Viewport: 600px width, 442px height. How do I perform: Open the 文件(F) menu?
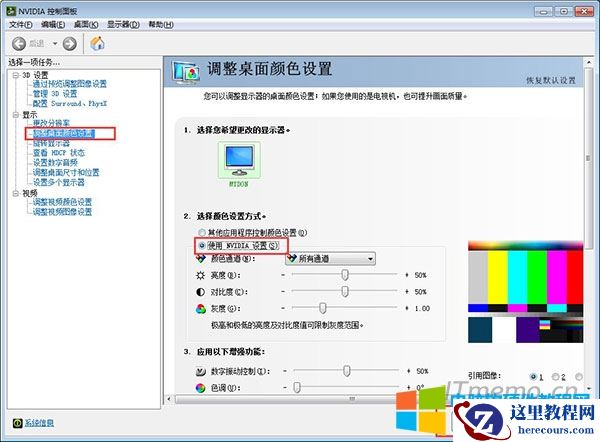coord(21,25)
